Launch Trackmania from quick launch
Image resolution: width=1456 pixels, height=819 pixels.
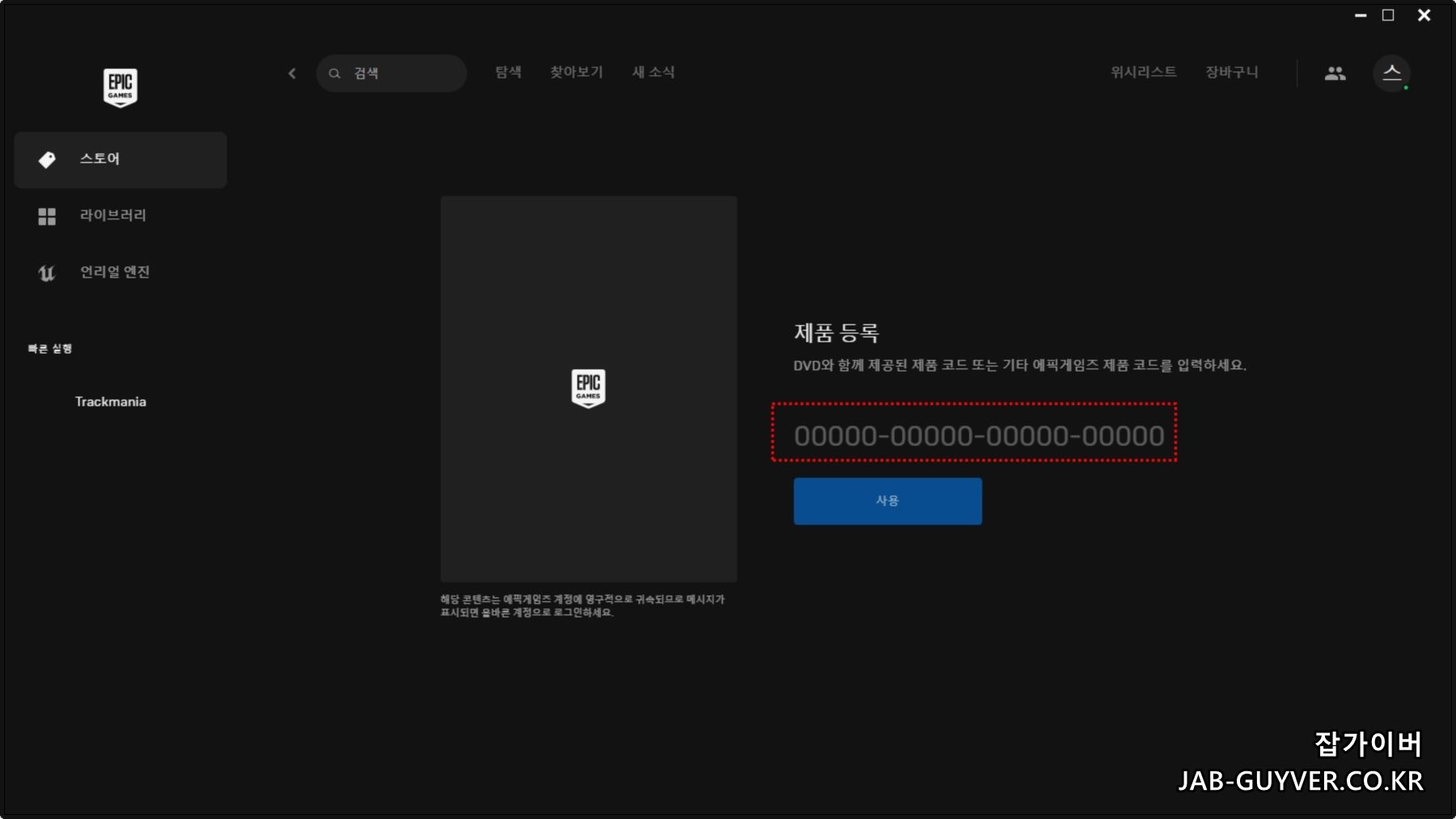(111, 402)
